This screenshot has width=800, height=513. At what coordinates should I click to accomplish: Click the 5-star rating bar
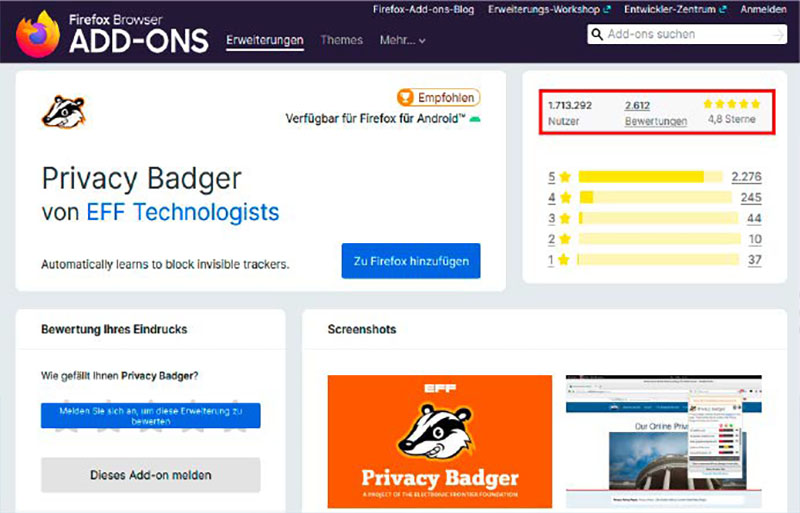pos(651,177)
